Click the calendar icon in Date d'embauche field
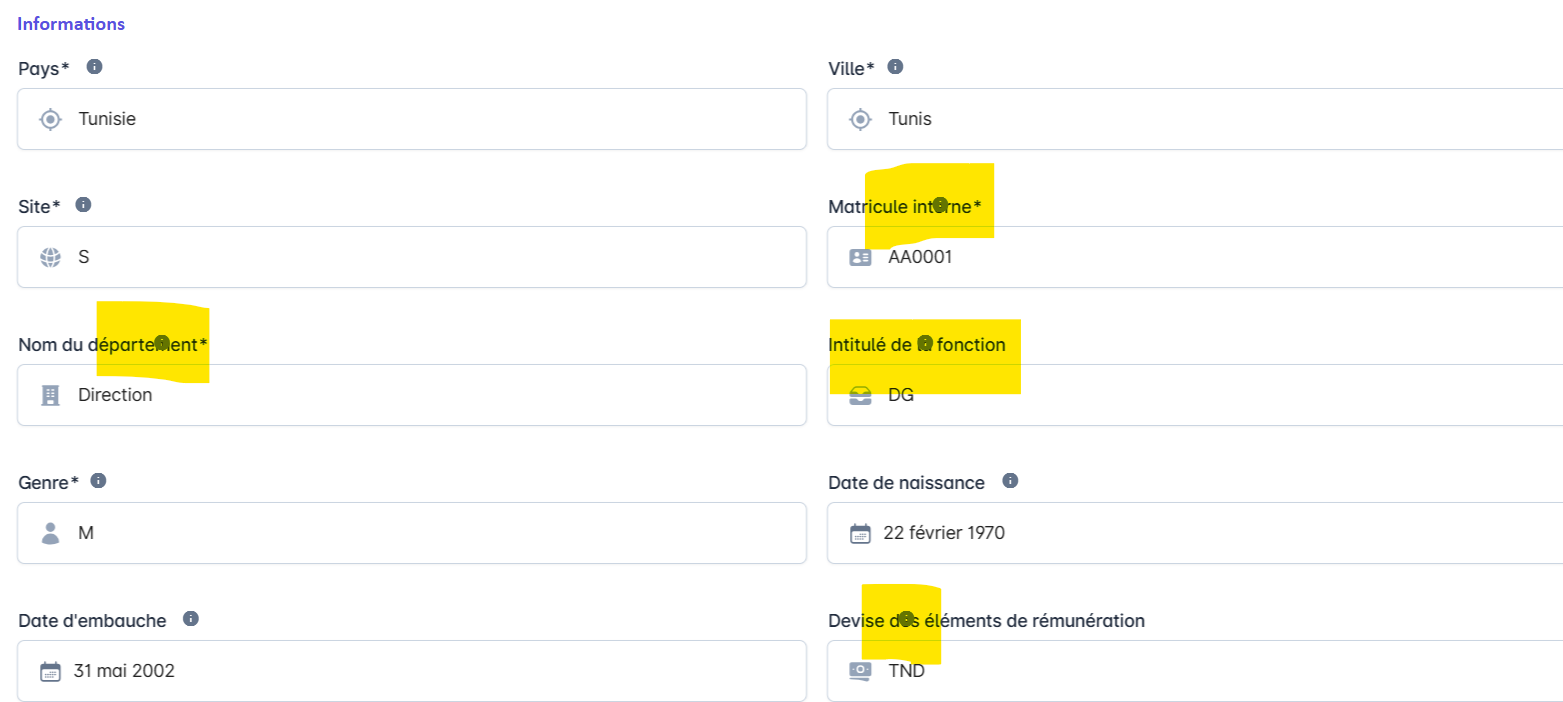1563x702 pixels. (50, 672)
